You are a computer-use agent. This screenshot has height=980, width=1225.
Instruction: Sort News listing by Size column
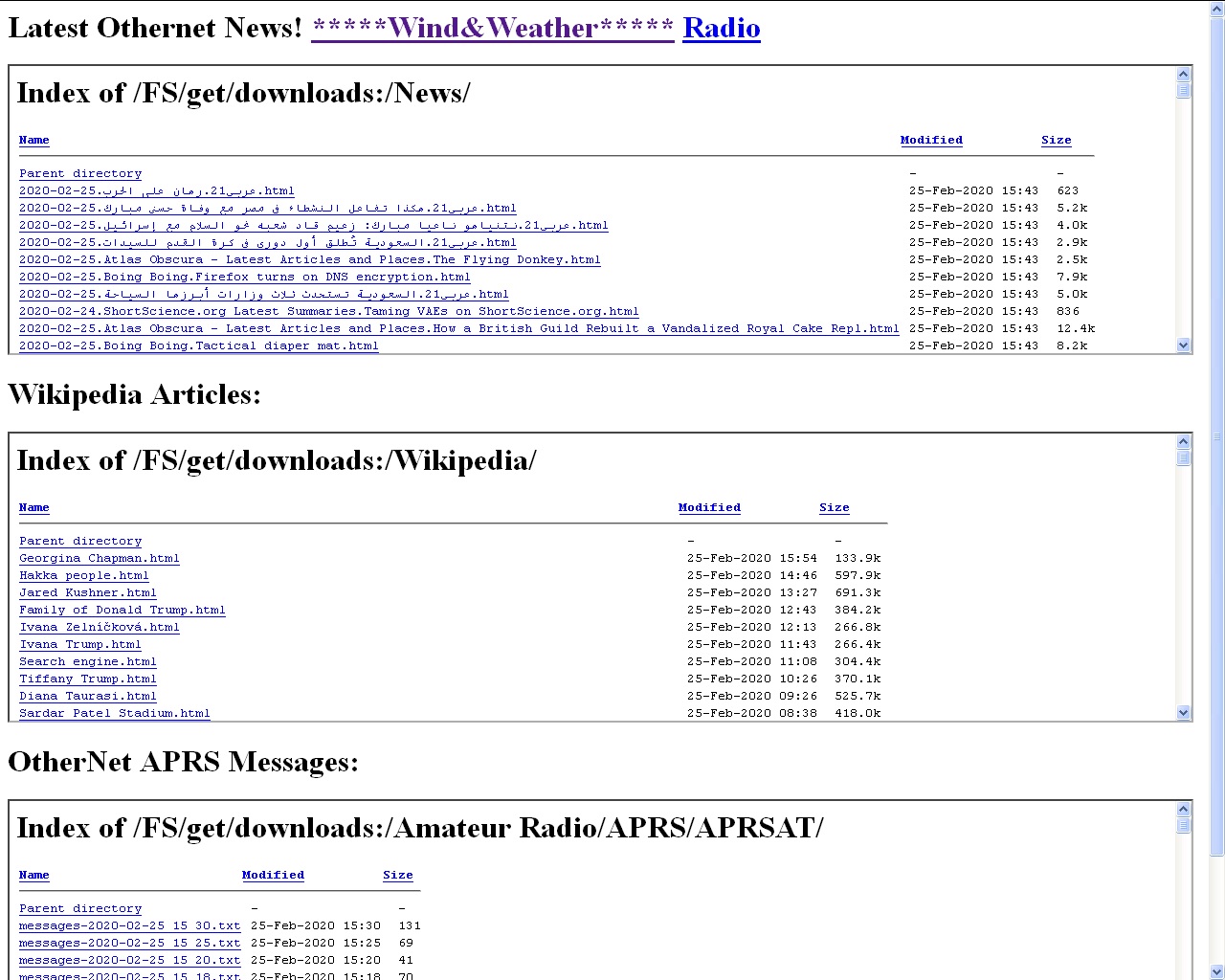point(1057,140)
